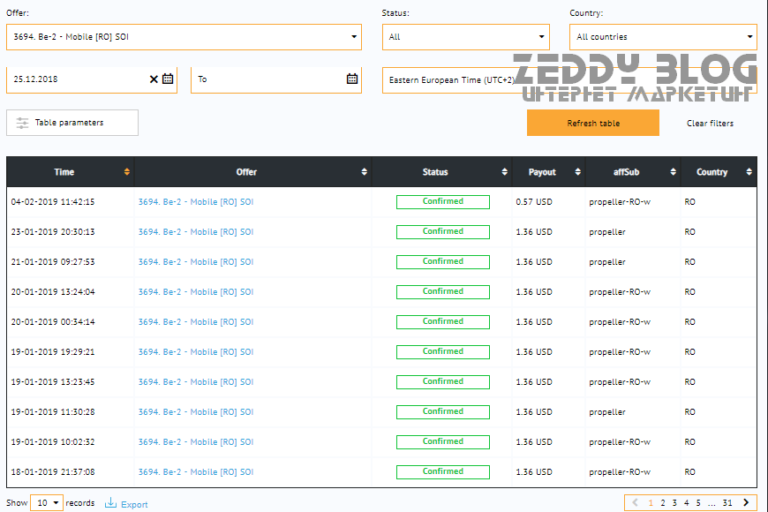Go to next page arrow
768x512 pixels.
(746, 503)
